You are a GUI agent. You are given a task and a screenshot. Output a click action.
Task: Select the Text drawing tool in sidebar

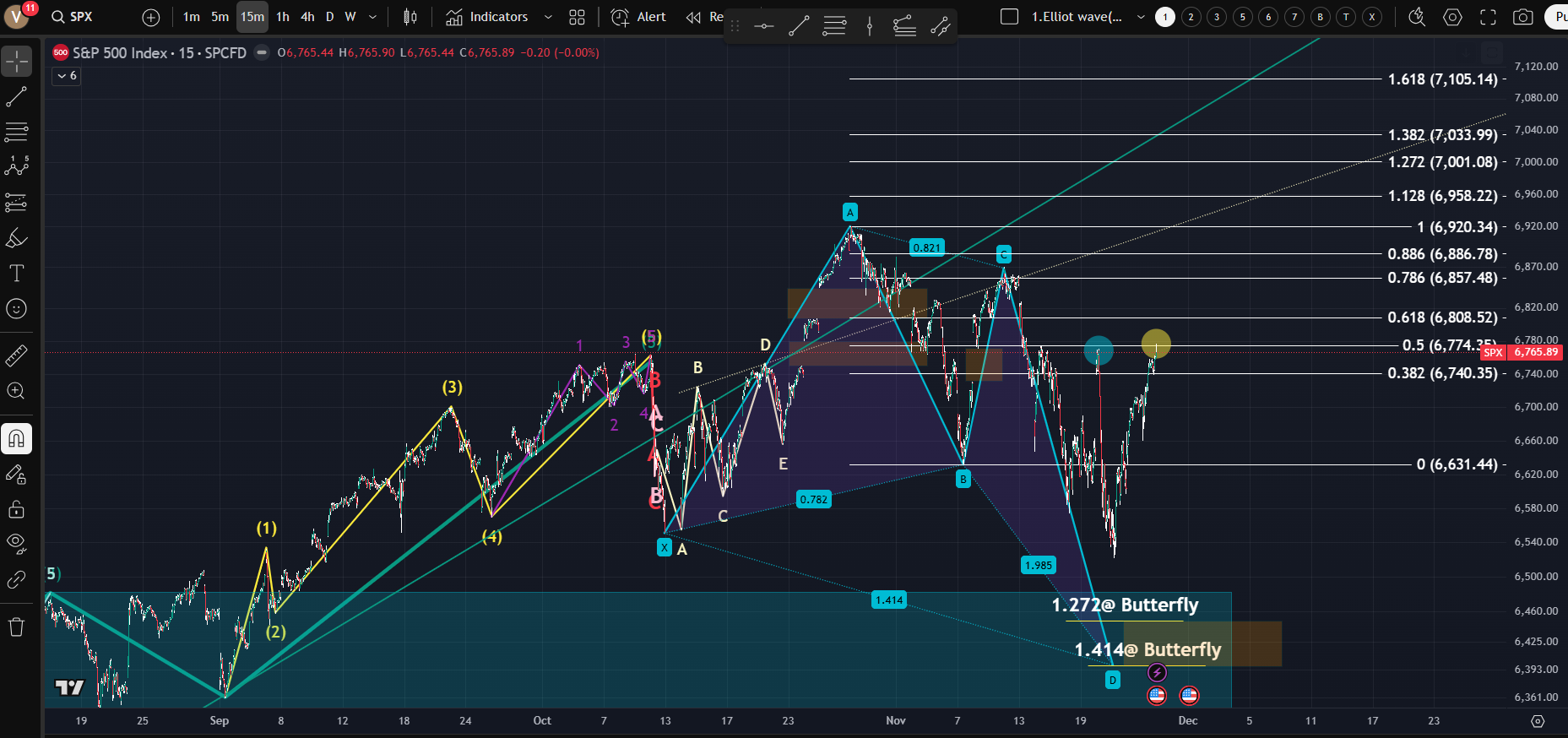coord(16,274)
